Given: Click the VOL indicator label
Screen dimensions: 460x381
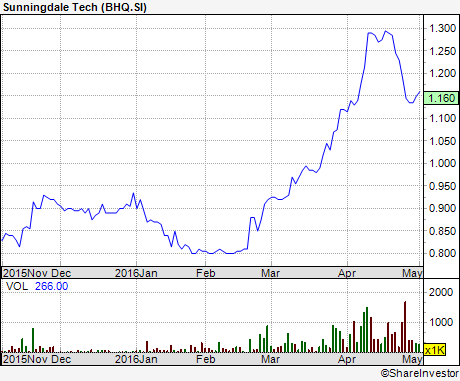Looking at the screenshot, I should coord(17,286).
